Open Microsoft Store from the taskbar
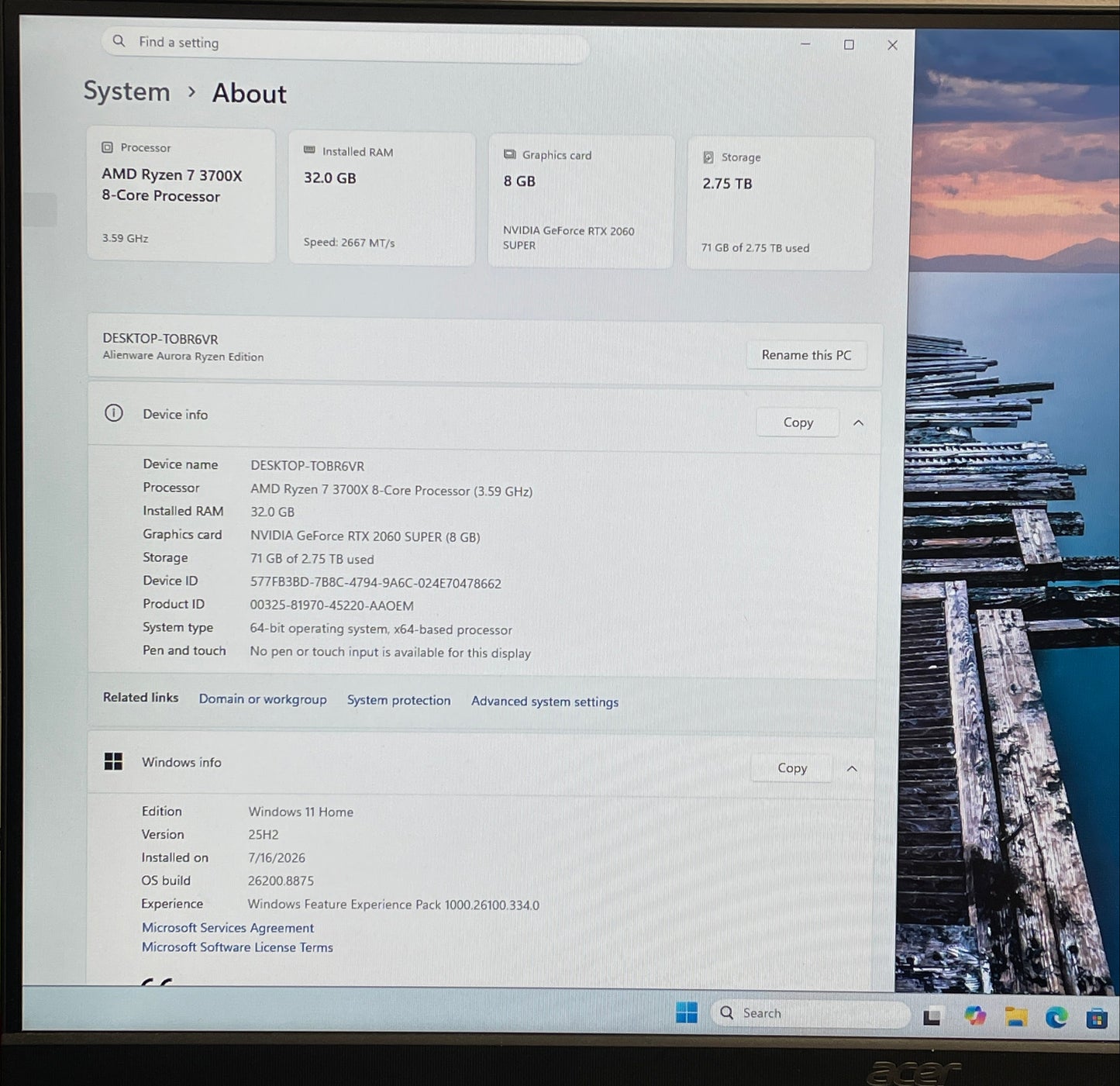Image resolution: width=1120 pixels, height=1086 pixels. pyautogui.click(x=1096, y=1018)
